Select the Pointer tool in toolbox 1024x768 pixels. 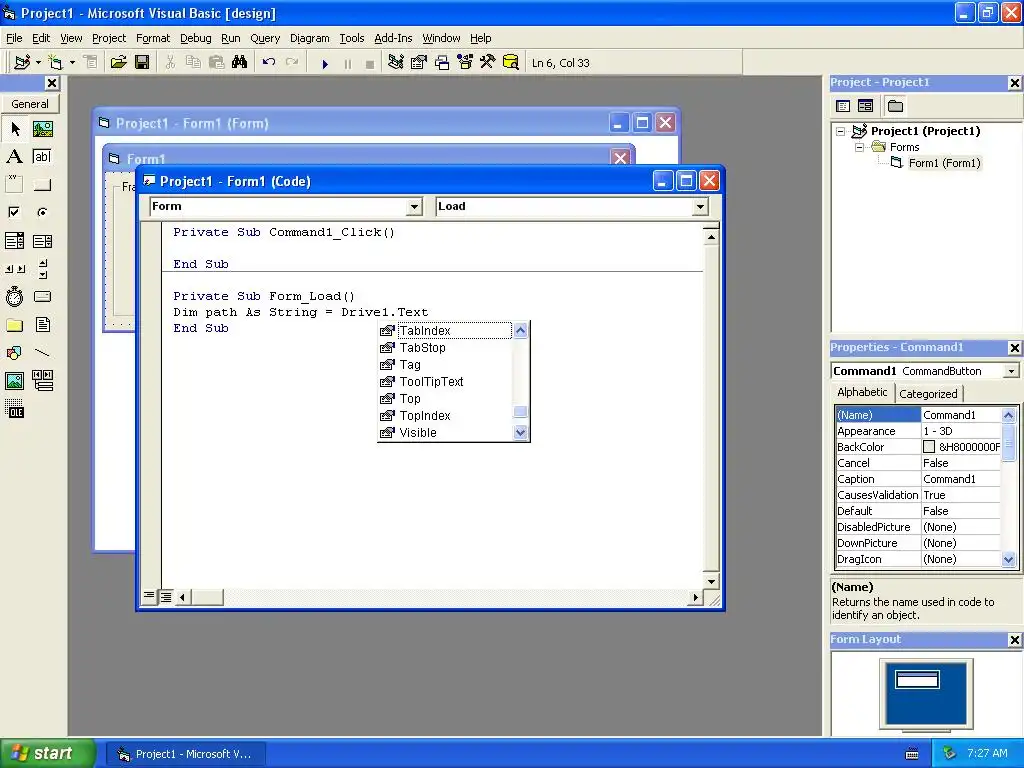click(x=15, y=129)
